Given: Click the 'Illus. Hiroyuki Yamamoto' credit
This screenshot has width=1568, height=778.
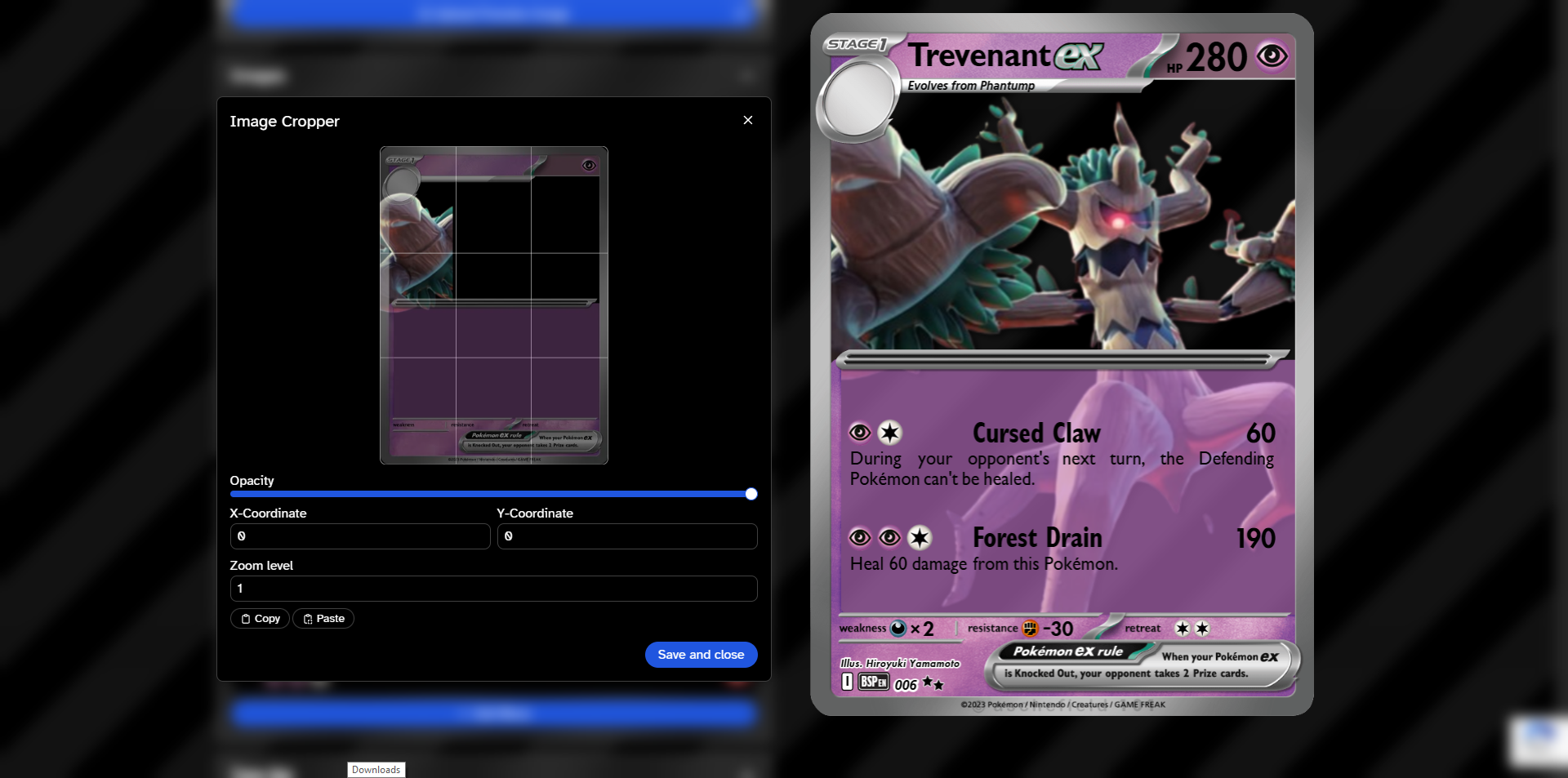Looking at the screenshot, I should tap(900, 664).
